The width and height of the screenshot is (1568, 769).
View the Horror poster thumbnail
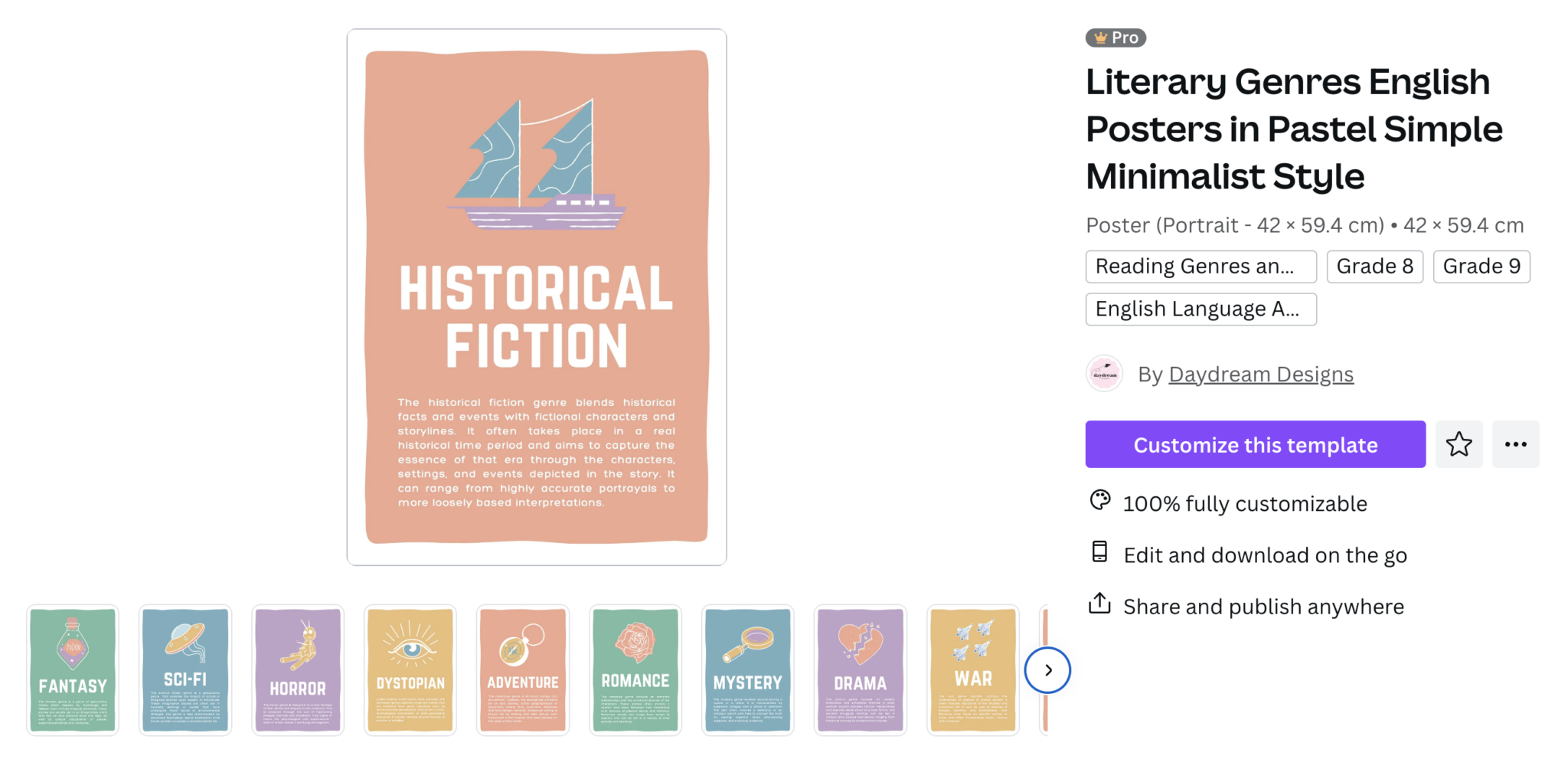click(298, 669)
